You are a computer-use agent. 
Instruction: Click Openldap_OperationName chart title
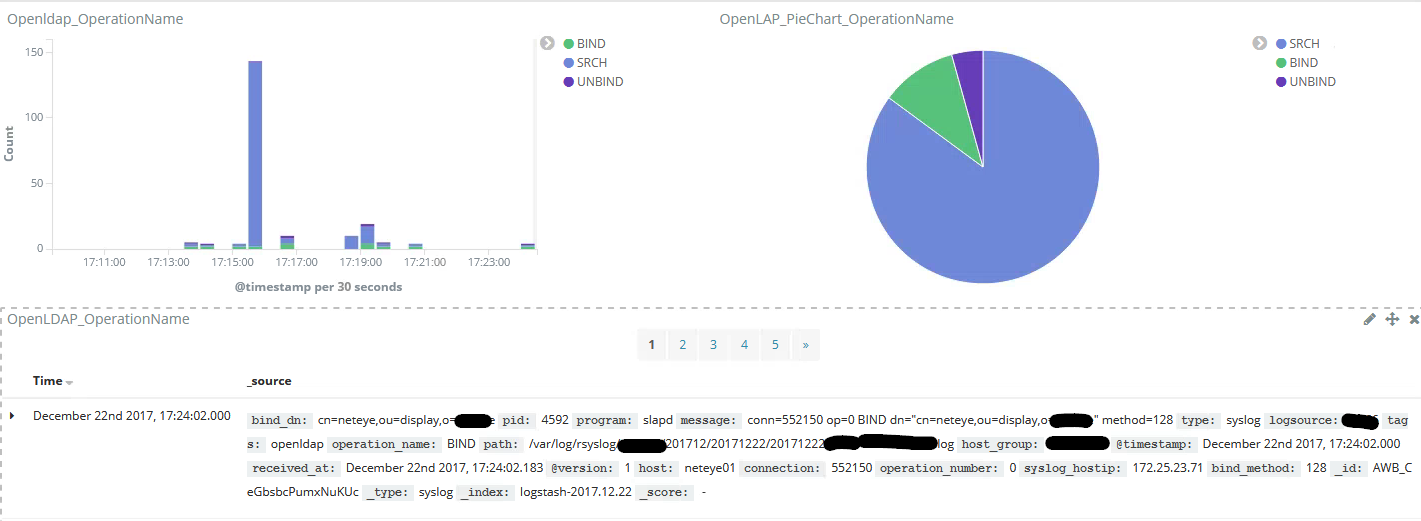95,19
